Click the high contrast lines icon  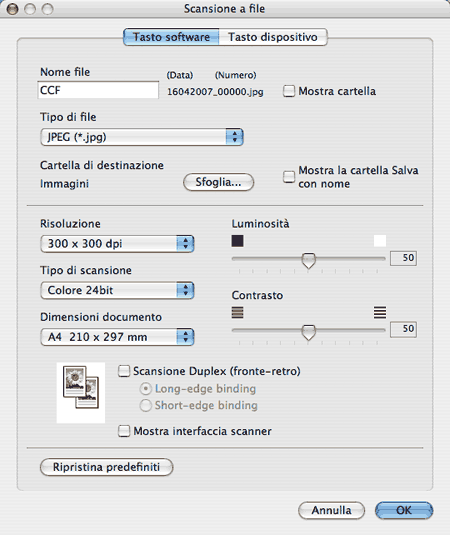[380, 312]
